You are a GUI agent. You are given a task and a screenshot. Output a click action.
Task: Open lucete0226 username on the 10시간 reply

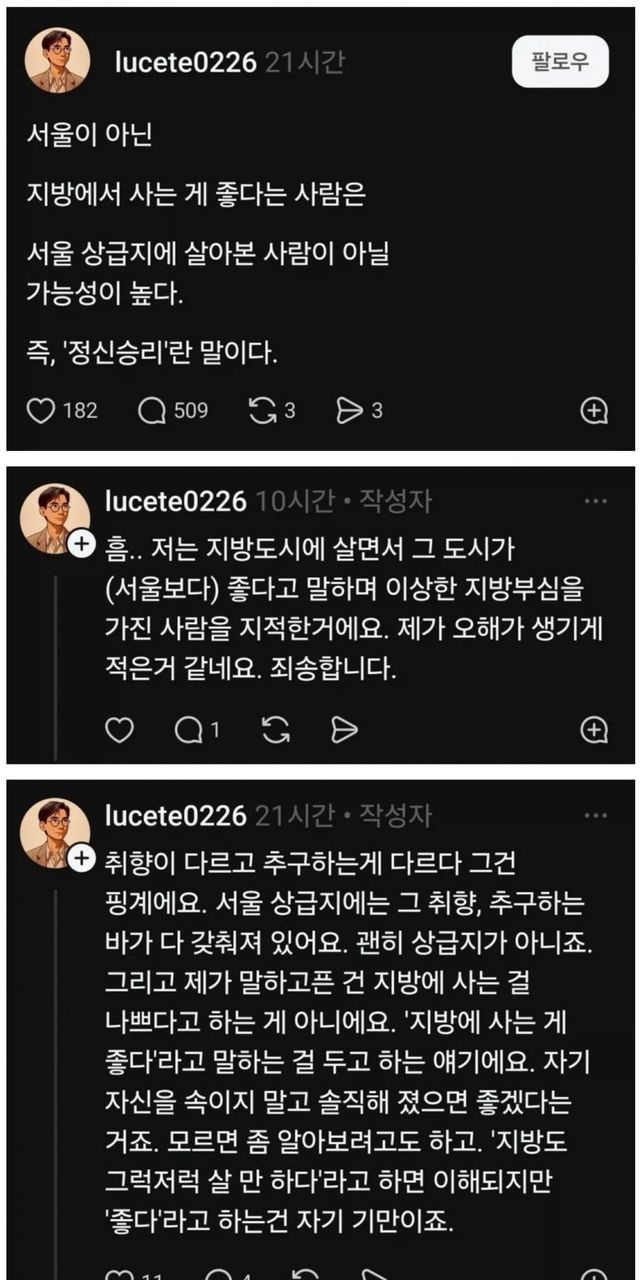(x=175, y=501)
